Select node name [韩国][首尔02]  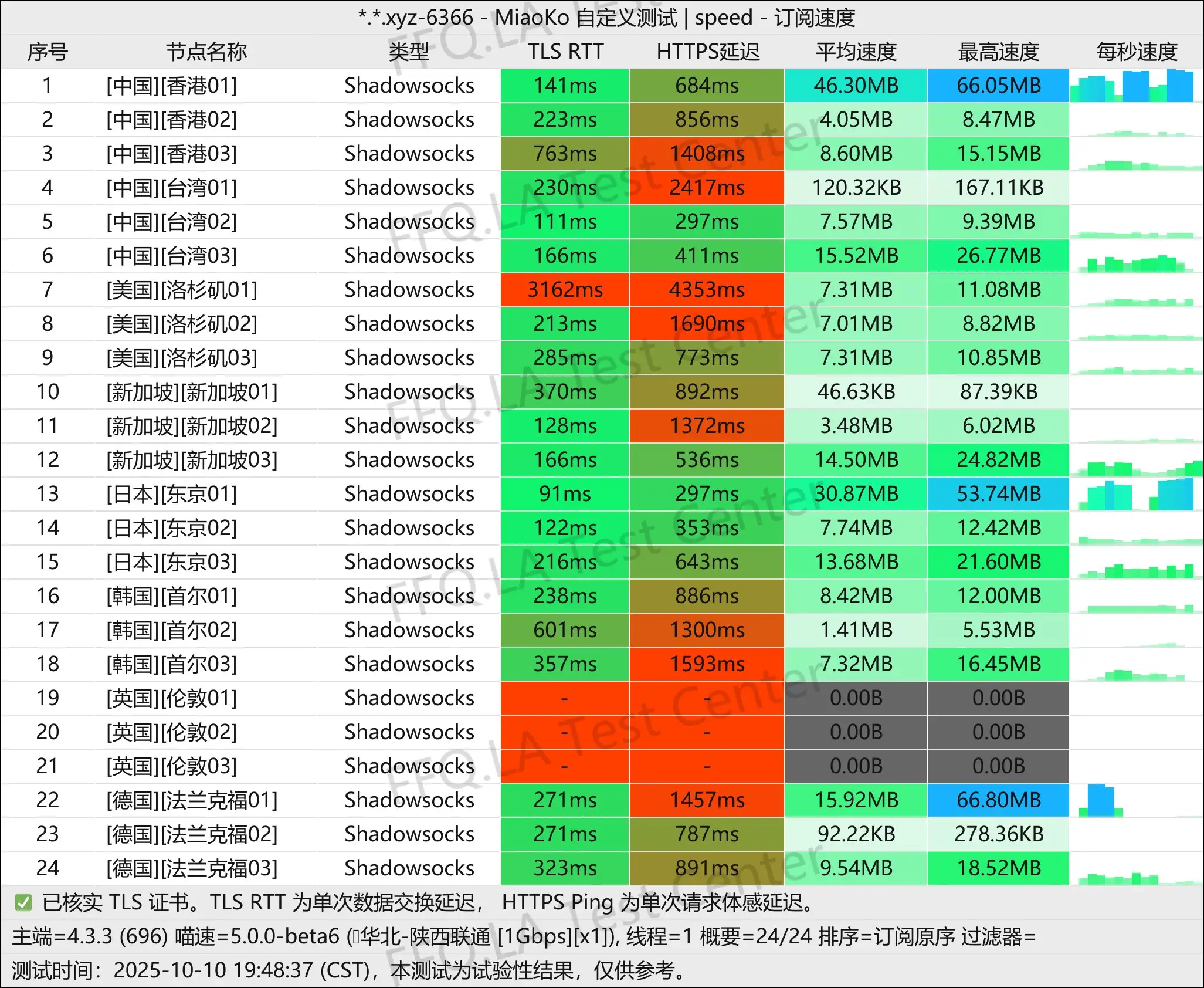click(171, 630)
